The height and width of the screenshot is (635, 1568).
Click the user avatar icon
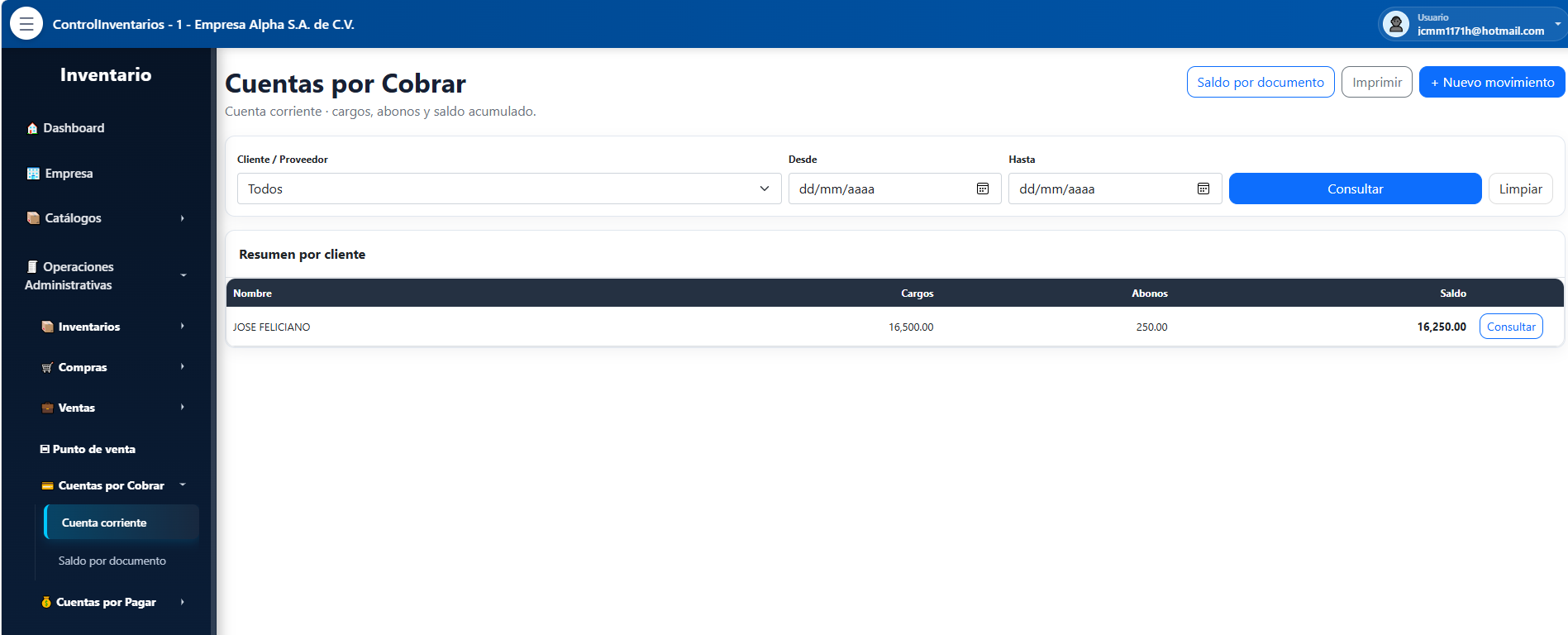1396,24
